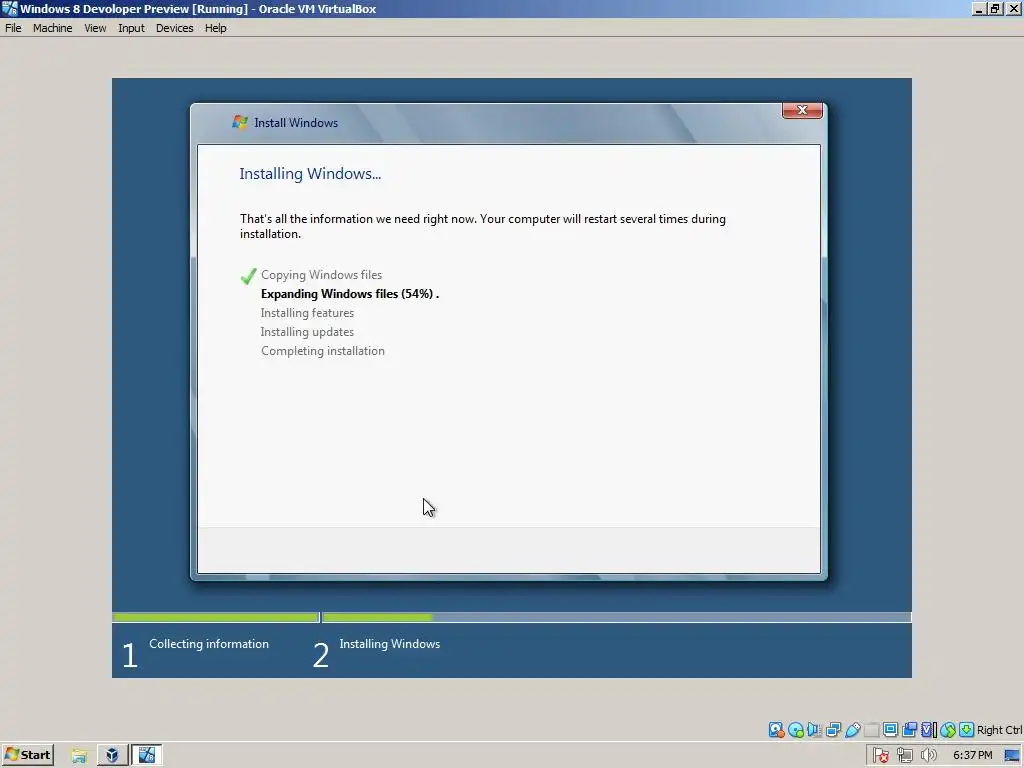Open the host Start menu
Image resolution: width=1024 pixels, height=768 pixels.
click(x=27, y=755)
